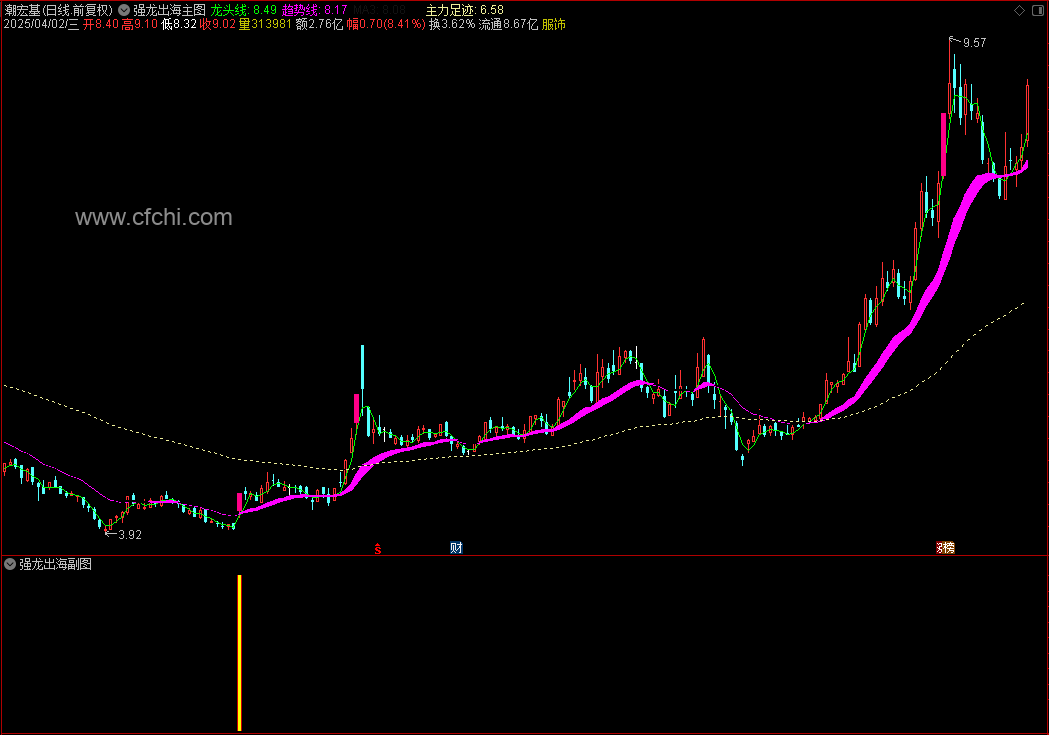Click the 强龙出海副图 sub-chart label

[x=55, y=564]
